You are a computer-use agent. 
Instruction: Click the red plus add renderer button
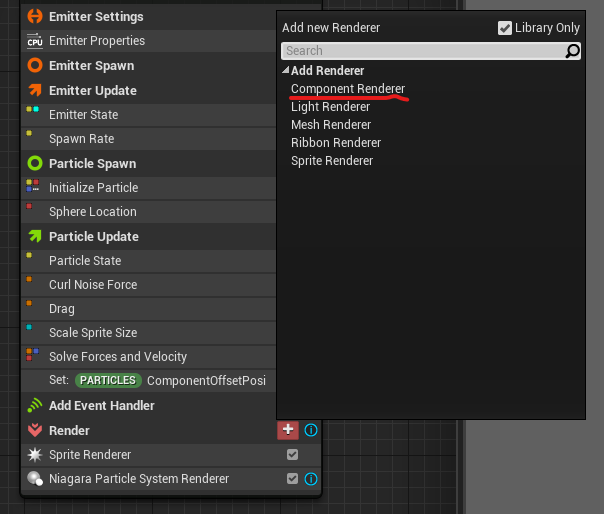point(288,430)
